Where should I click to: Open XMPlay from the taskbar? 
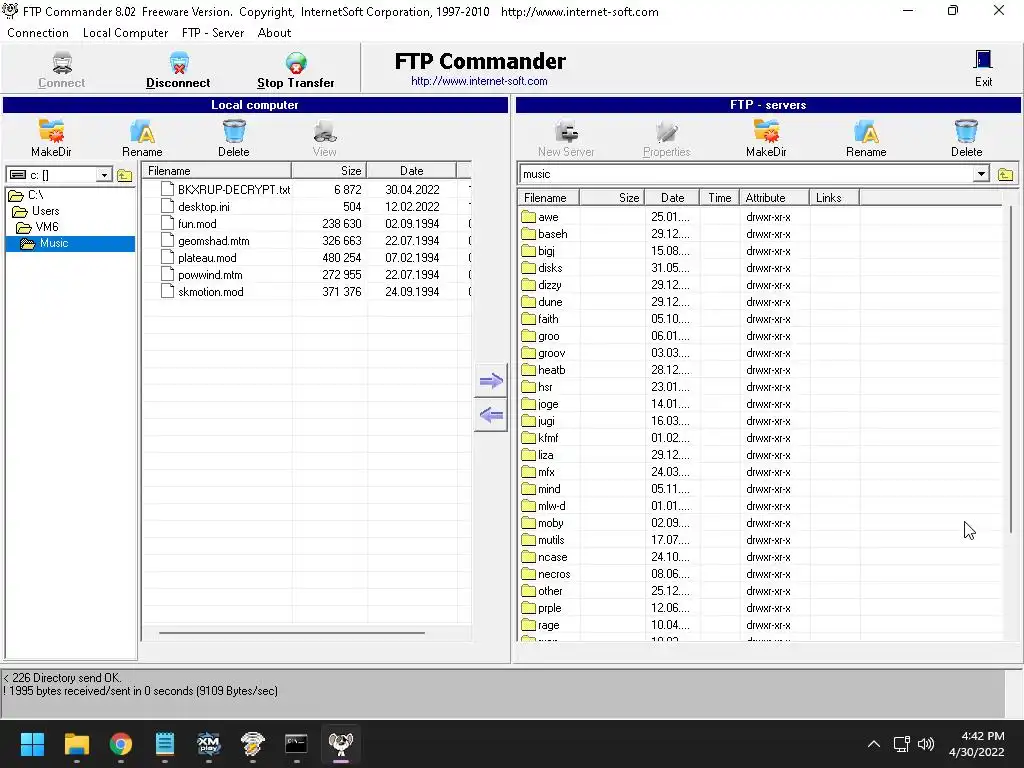pyautogui.click(x=208, y=744)
